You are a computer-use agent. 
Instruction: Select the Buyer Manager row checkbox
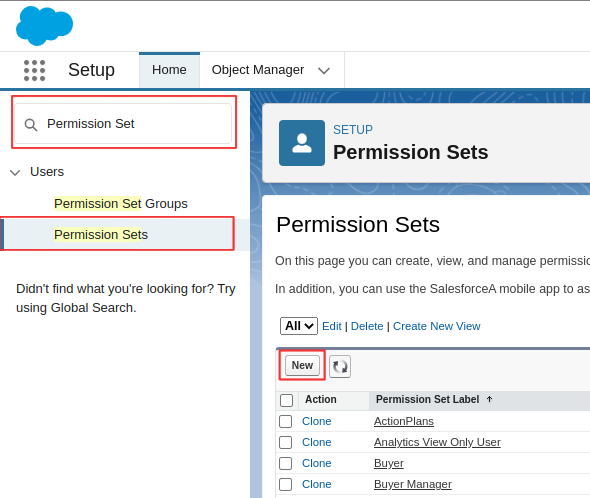pyautogui.click(x=286, y=484)
